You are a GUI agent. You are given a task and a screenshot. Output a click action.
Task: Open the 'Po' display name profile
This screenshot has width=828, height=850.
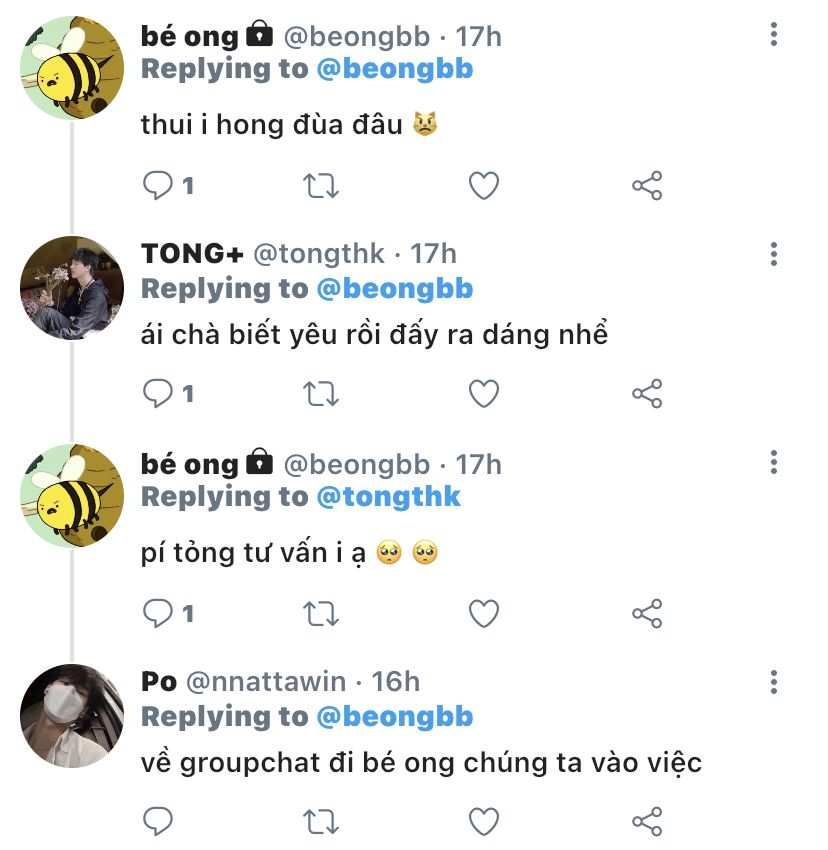[159, 682]
